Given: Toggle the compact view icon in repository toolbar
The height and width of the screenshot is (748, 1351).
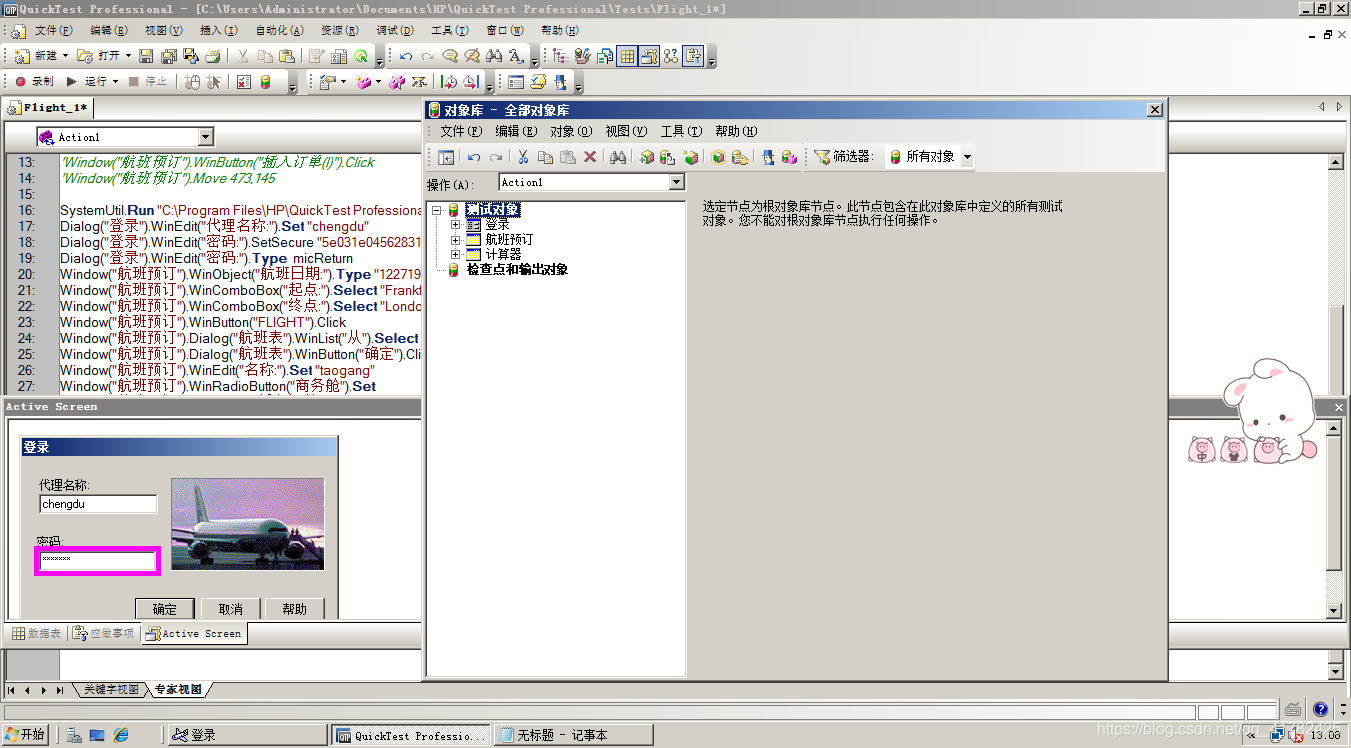Looking at the screenshot, I should (446, 157).
